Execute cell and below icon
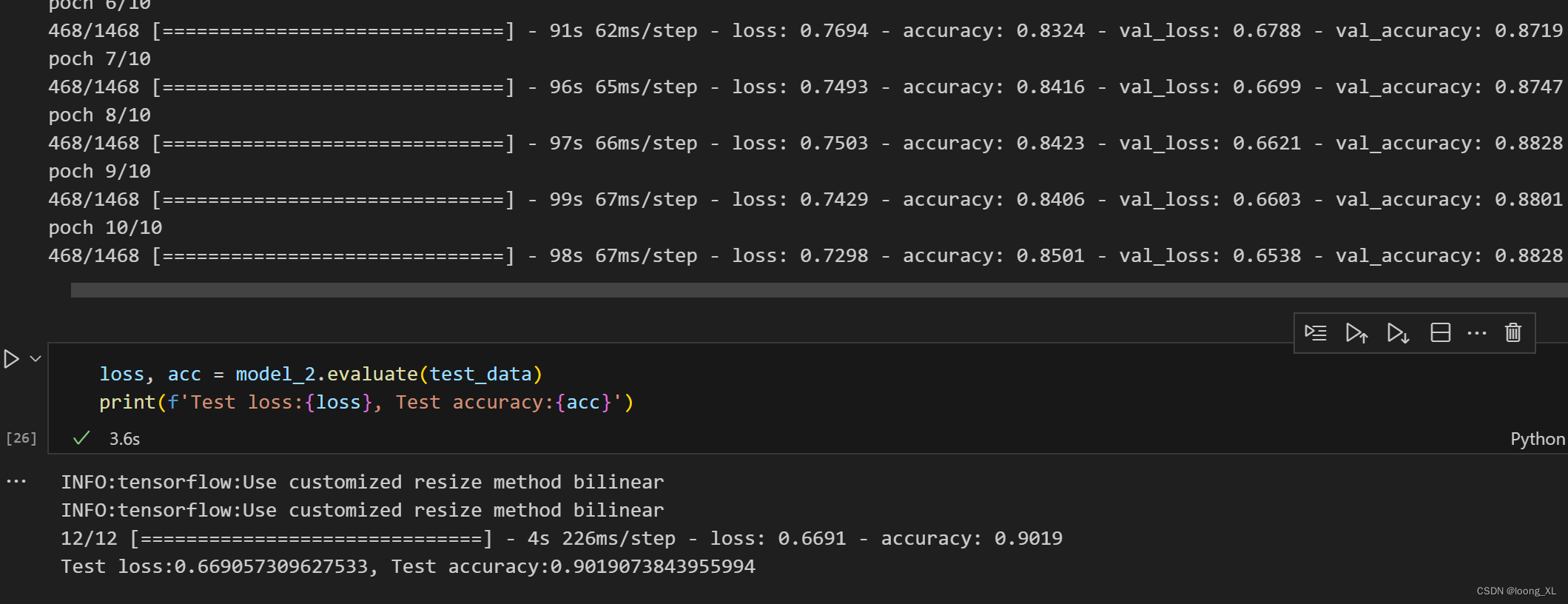 [x=1398, y=333]
